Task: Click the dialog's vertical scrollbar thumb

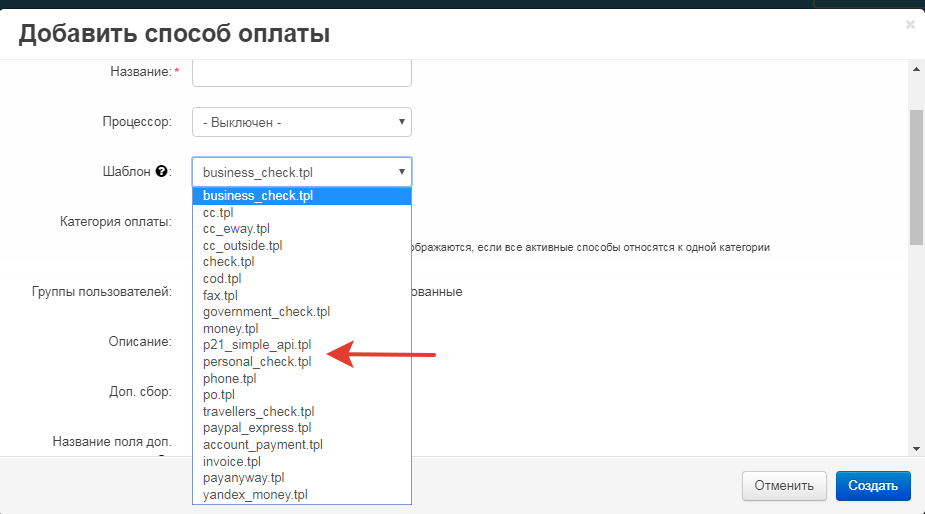Action: point(916,175)
